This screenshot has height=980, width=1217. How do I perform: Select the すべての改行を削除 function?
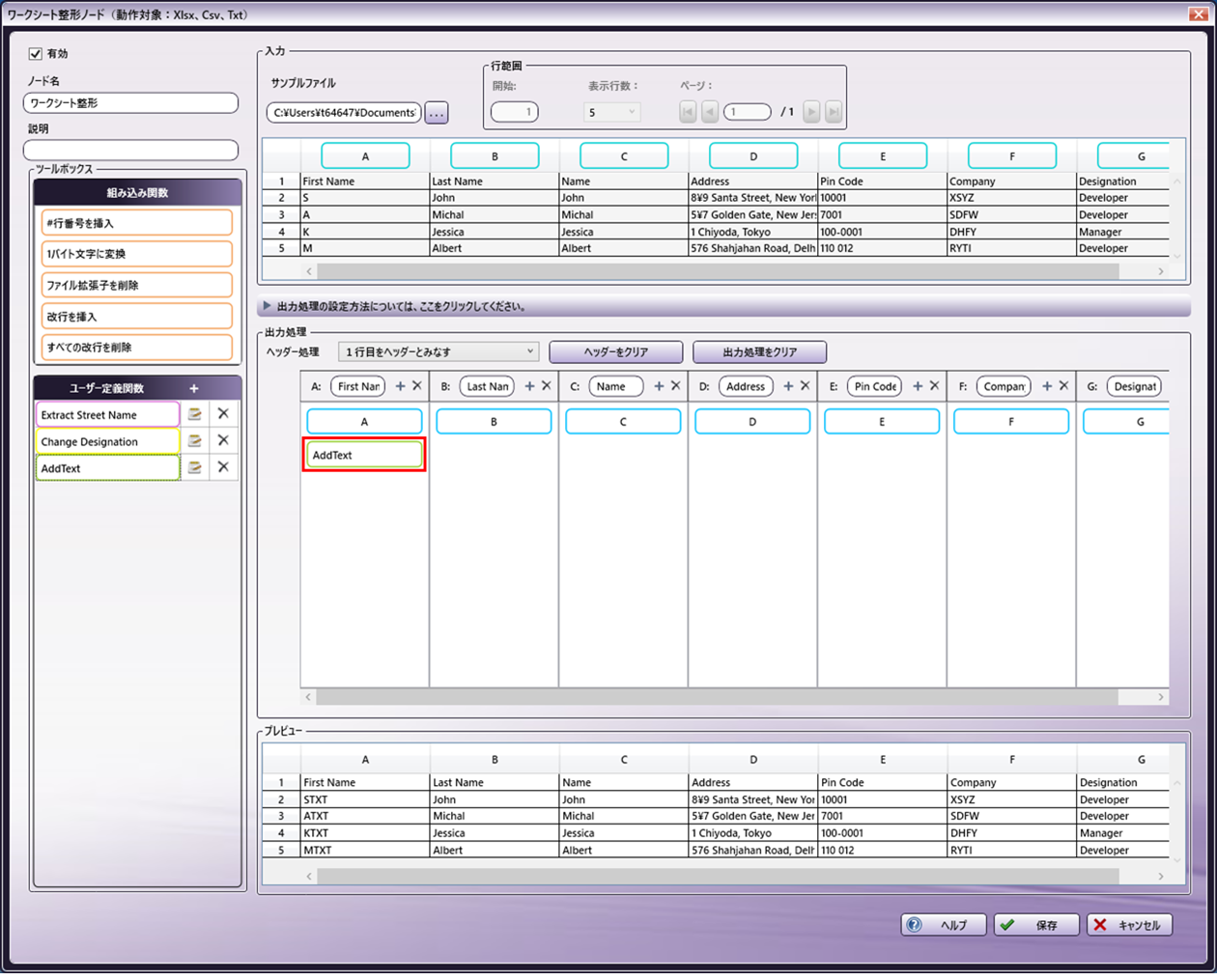pyautogui.click(x=136, y=347)
